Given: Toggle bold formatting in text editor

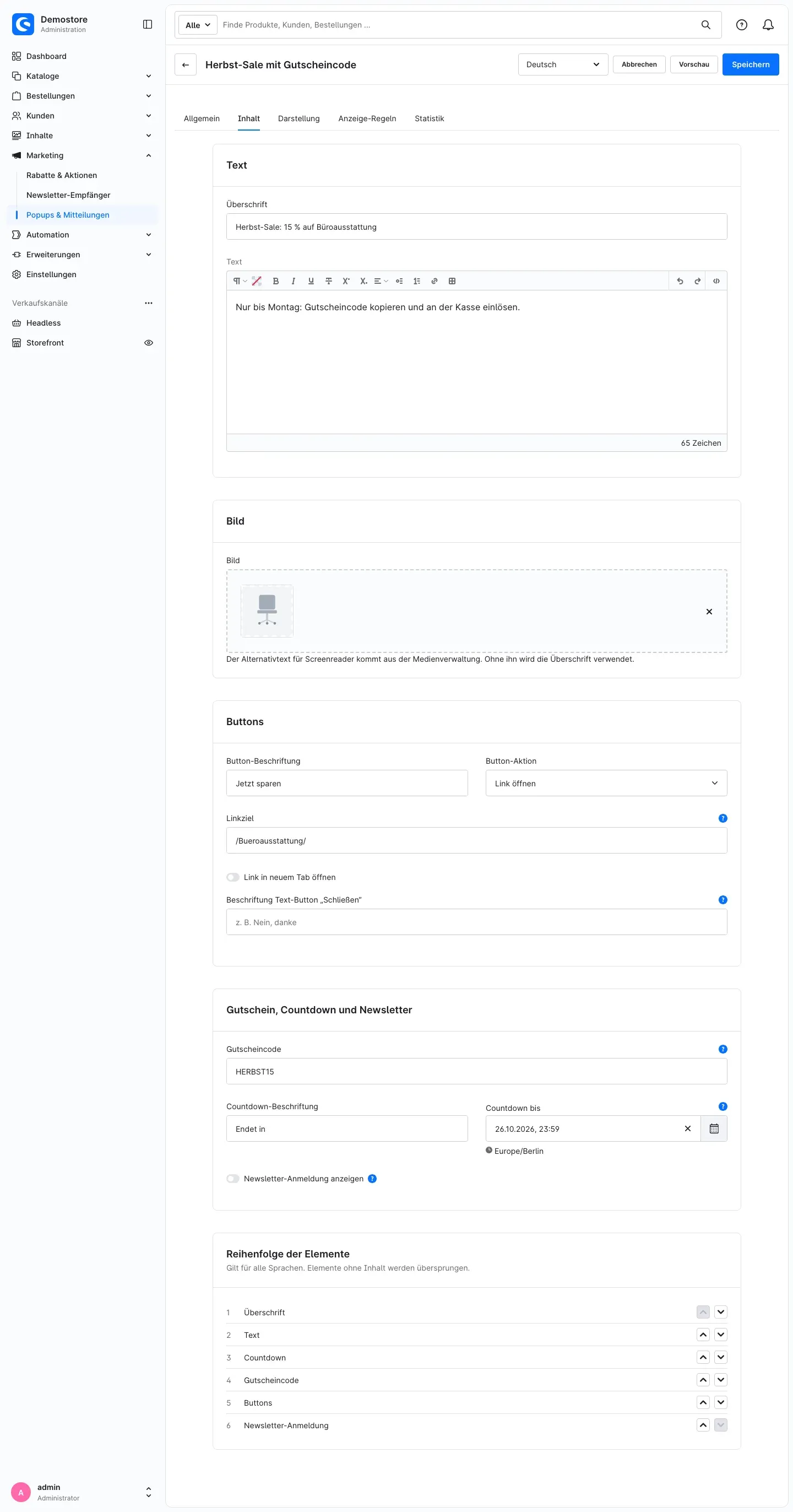Looking at the screenshot, I should tap(276, 281).
